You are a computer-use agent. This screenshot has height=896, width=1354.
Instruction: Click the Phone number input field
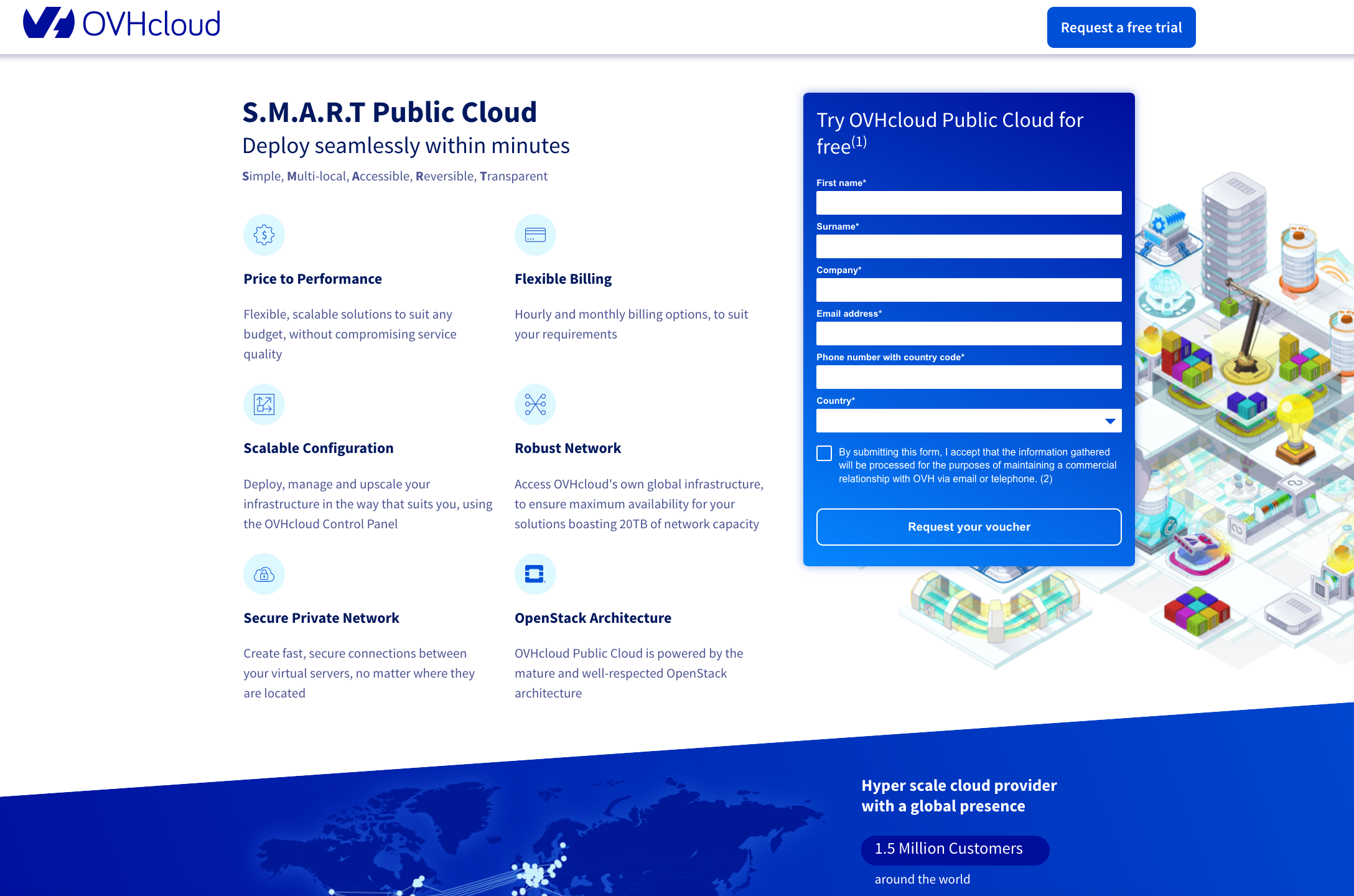coord(969,377)
